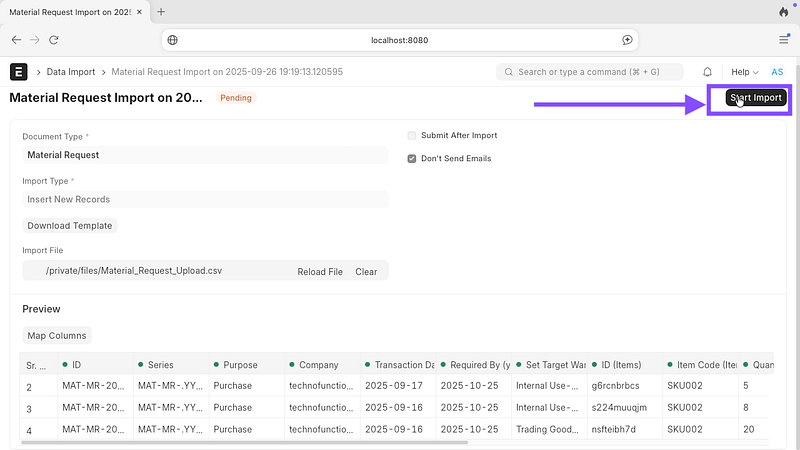This screenshot has height=450, width=800.
Task: Open the Document Type field
Action: click(205, 155)
